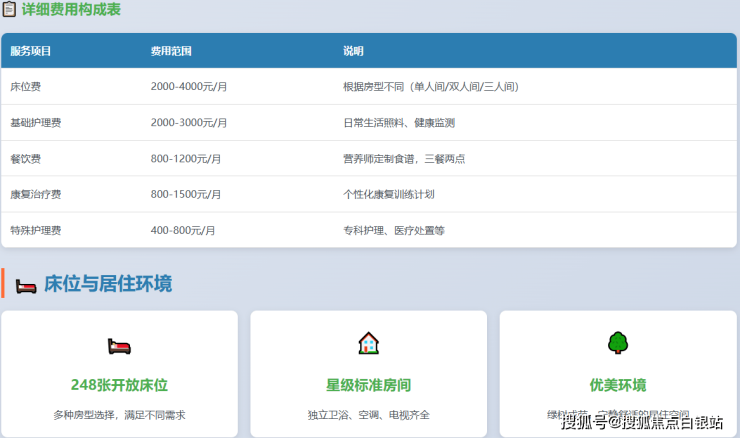Image resolution: width=740 pixels, height=438 pixels.
Task: Click the 特殊护理费 price 400-800元/月
Action: (x=183, y=231)
